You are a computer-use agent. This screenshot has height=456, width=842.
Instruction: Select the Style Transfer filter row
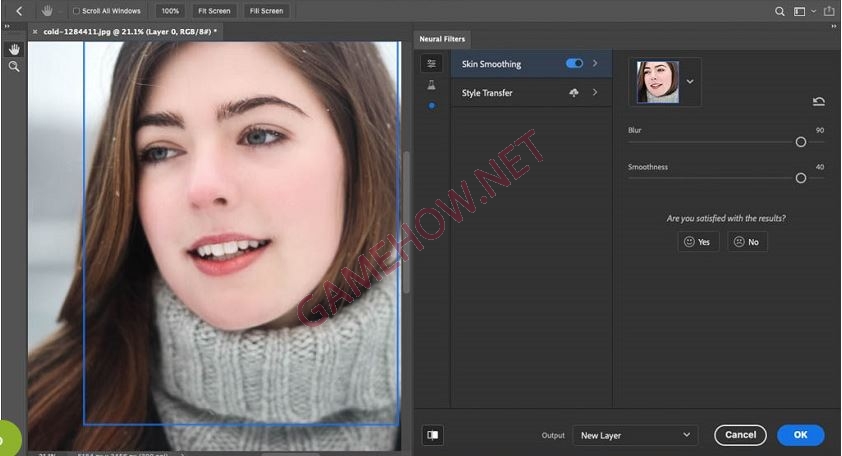pyautogui.click(x=531, y=92)
